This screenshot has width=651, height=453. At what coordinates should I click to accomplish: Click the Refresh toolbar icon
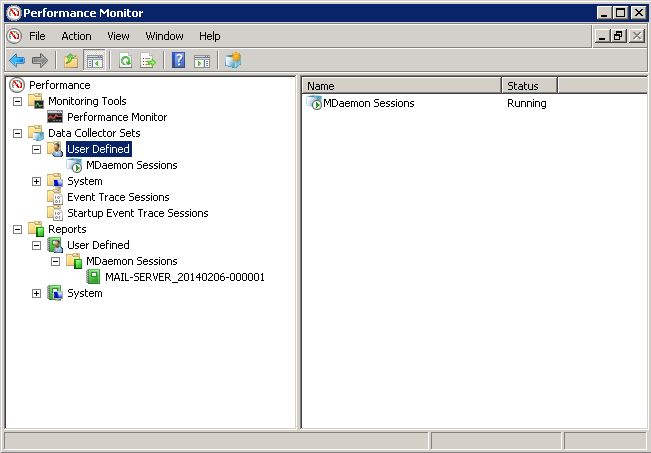click(125, 61)
